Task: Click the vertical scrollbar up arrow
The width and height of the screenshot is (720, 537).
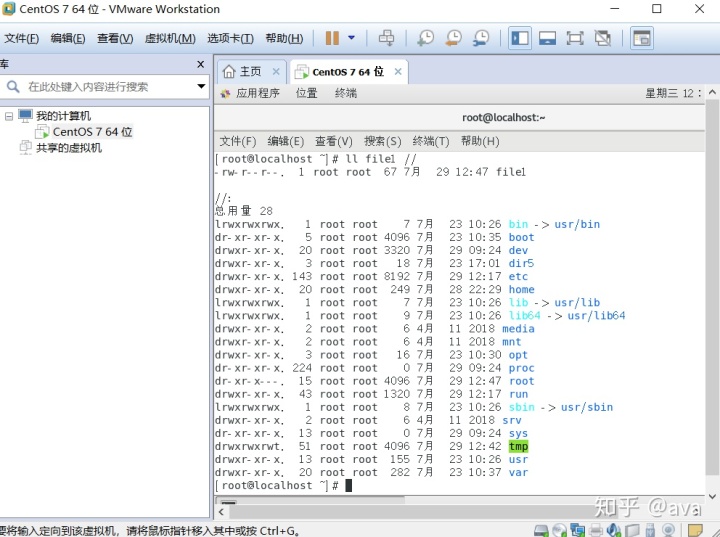Action: [x=712, y=92]
